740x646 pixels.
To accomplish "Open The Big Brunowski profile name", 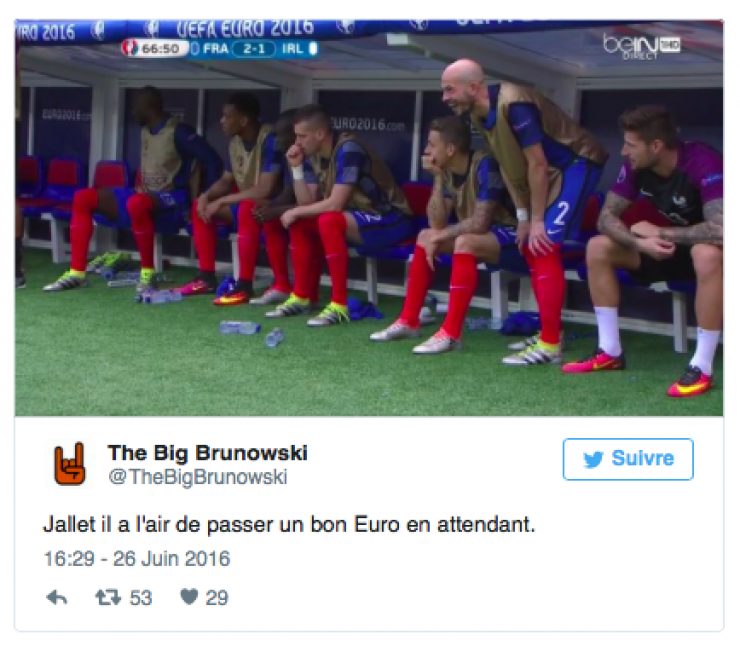I will pyautogui.click(x=208, y=453).
